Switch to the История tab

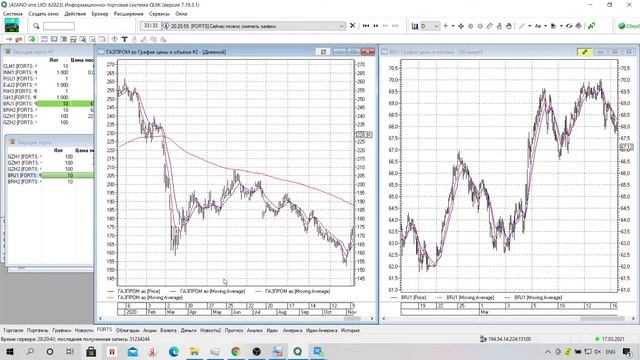[350, 330]
